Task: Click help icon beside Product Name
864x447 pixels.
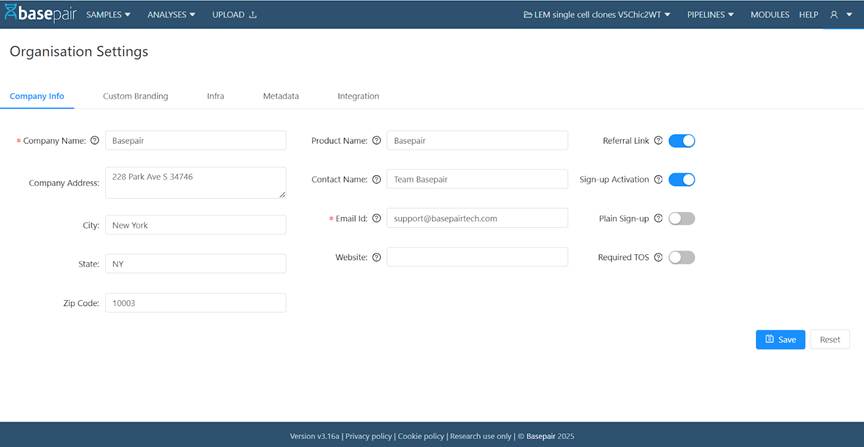Action: (x=376, y=141)
